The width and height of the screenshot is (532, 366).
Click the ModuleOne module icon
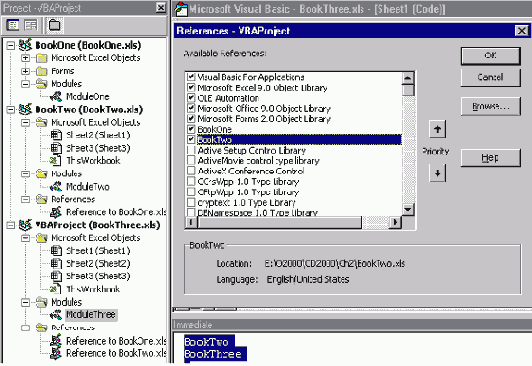pyautogui.click(x=56, y=96)
